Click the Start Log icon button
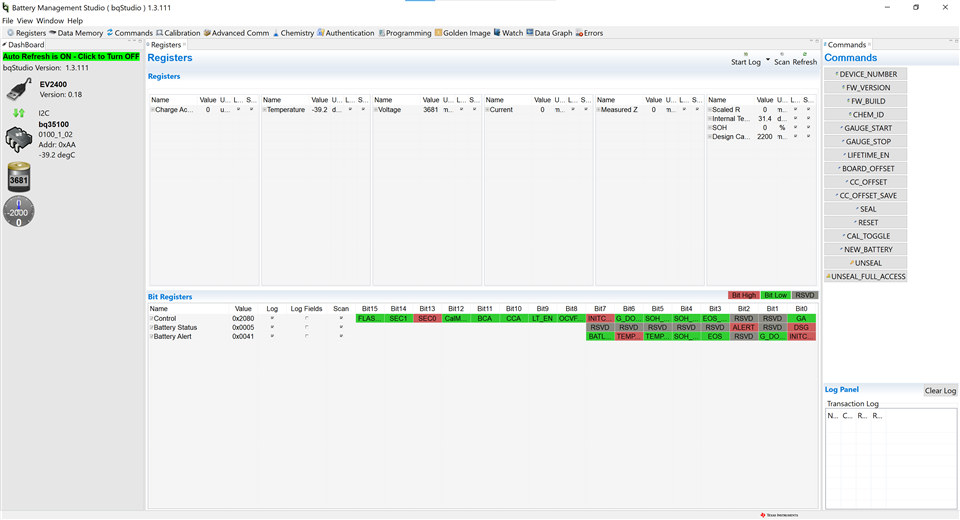 (x=746, y=59)
